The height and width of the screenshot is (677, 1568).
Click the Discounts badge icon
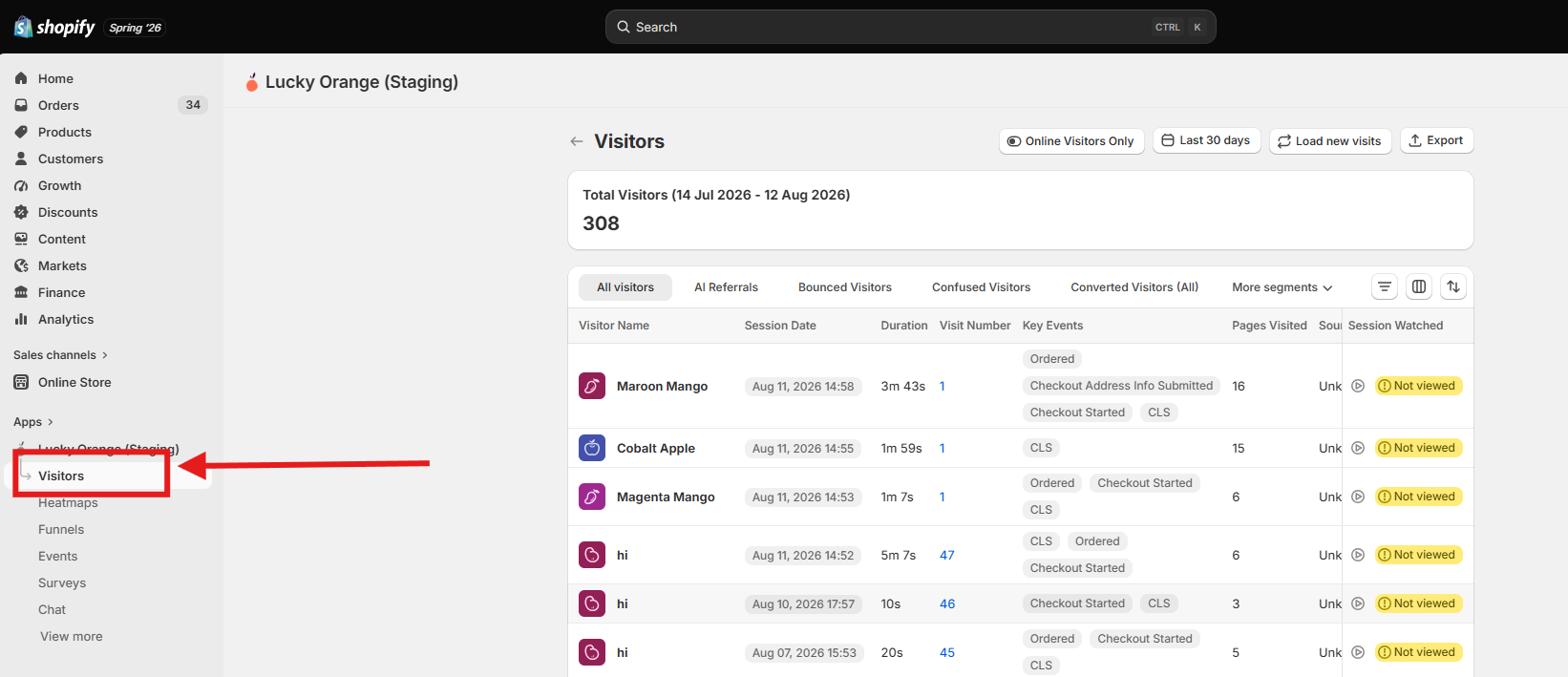pyautogui.click(x=21, y=212)
